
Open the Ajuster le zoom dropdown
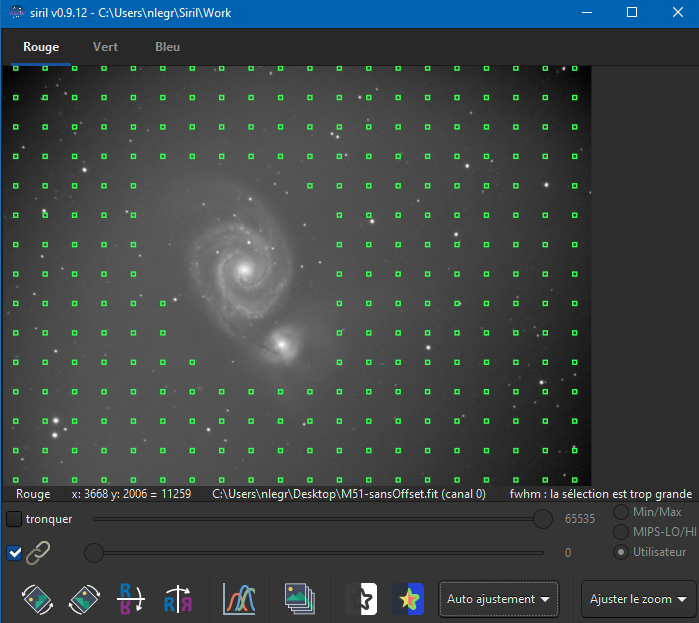tap(638, 599)
